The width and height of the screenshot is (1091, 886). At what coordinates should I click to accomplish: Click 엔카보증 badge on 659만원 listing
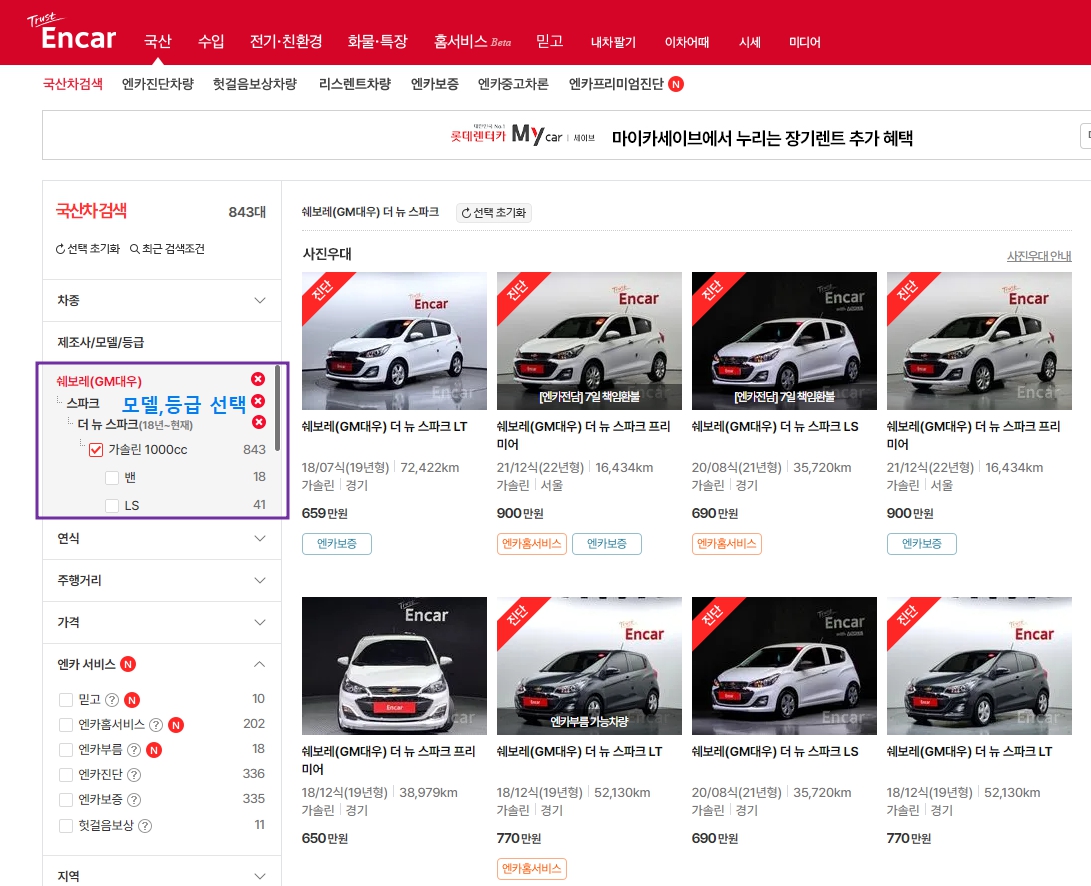click(337, 544)
